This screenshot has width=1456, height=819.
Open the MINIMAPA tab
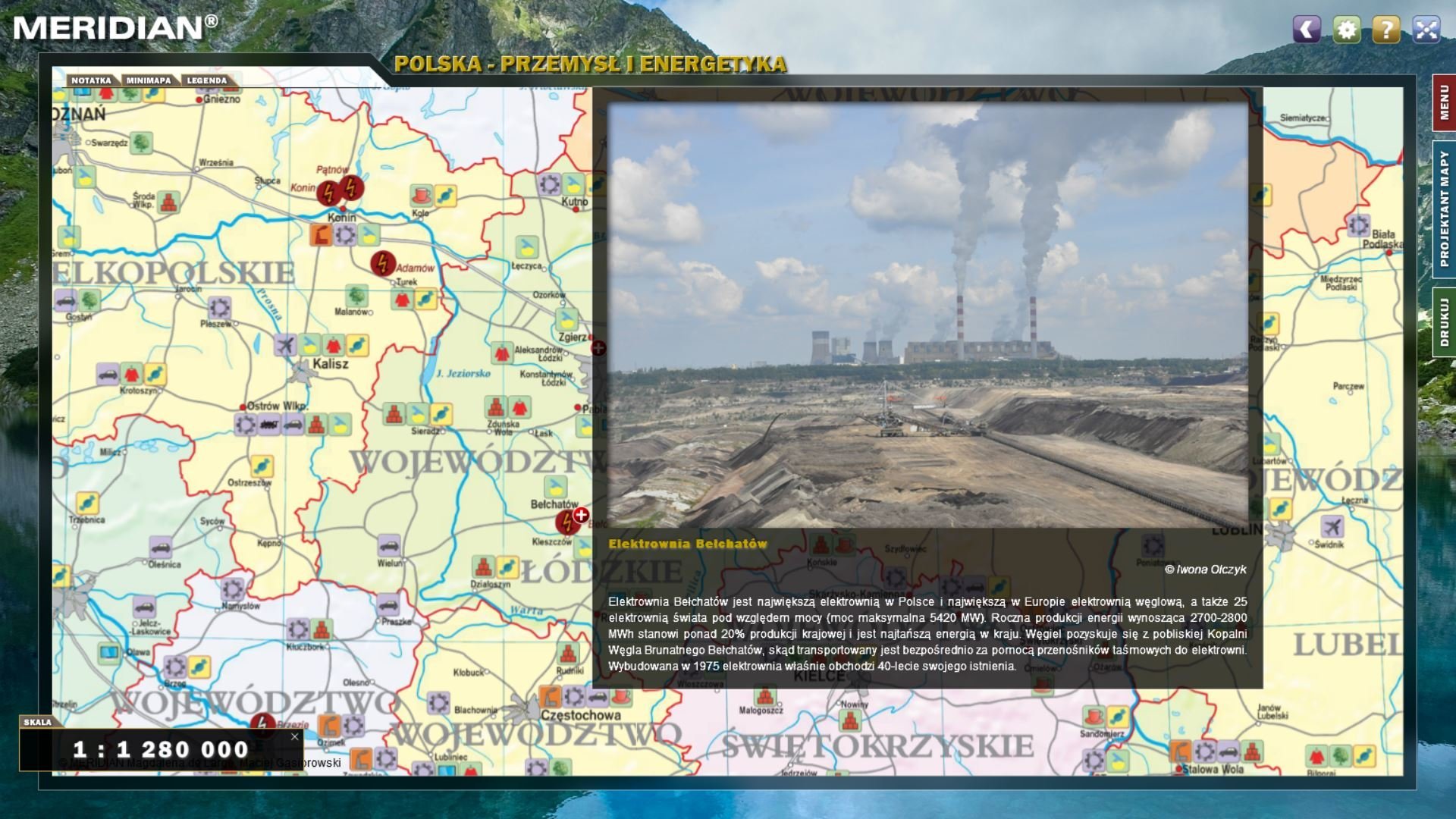coord(149,80)
